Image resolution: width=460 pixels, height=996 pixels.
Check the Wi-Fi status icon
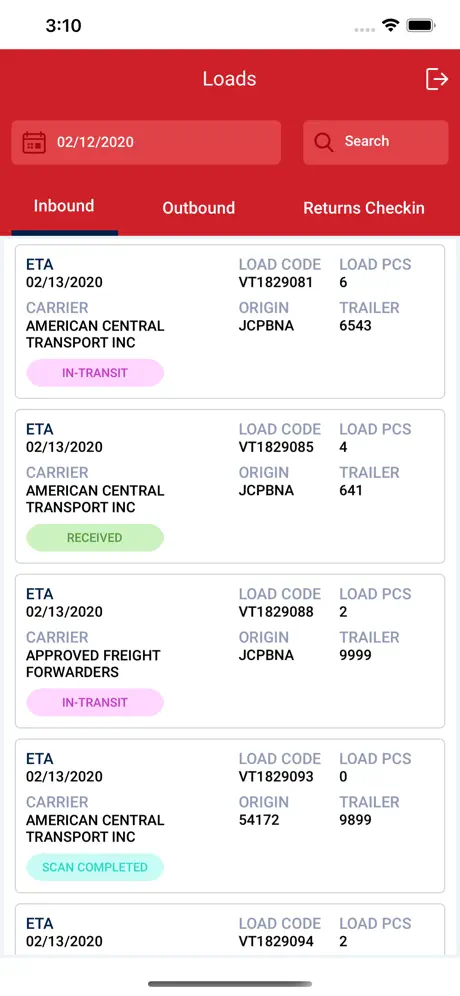tap(390, 25)
